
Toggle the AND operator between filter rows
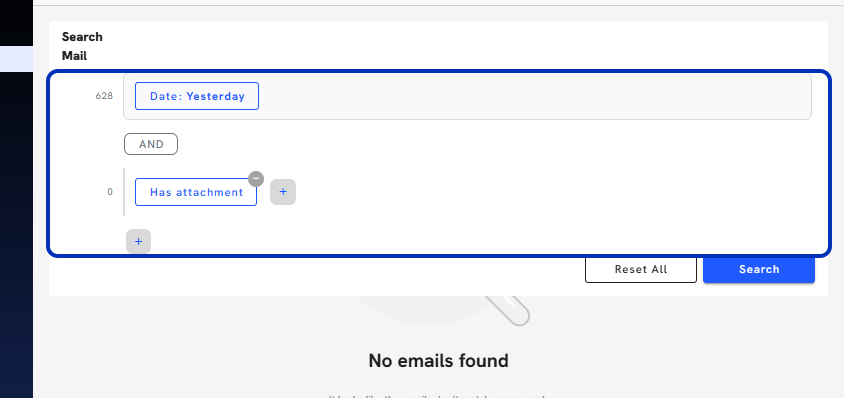[151, 144]
